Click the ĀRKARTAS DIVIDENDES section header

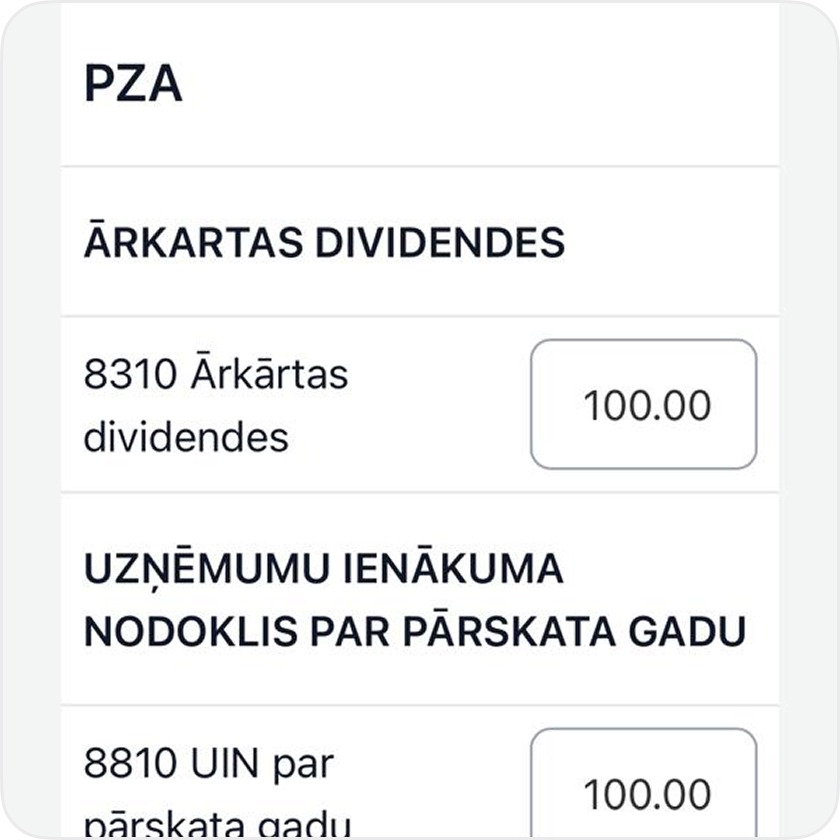tap(324, 241)
